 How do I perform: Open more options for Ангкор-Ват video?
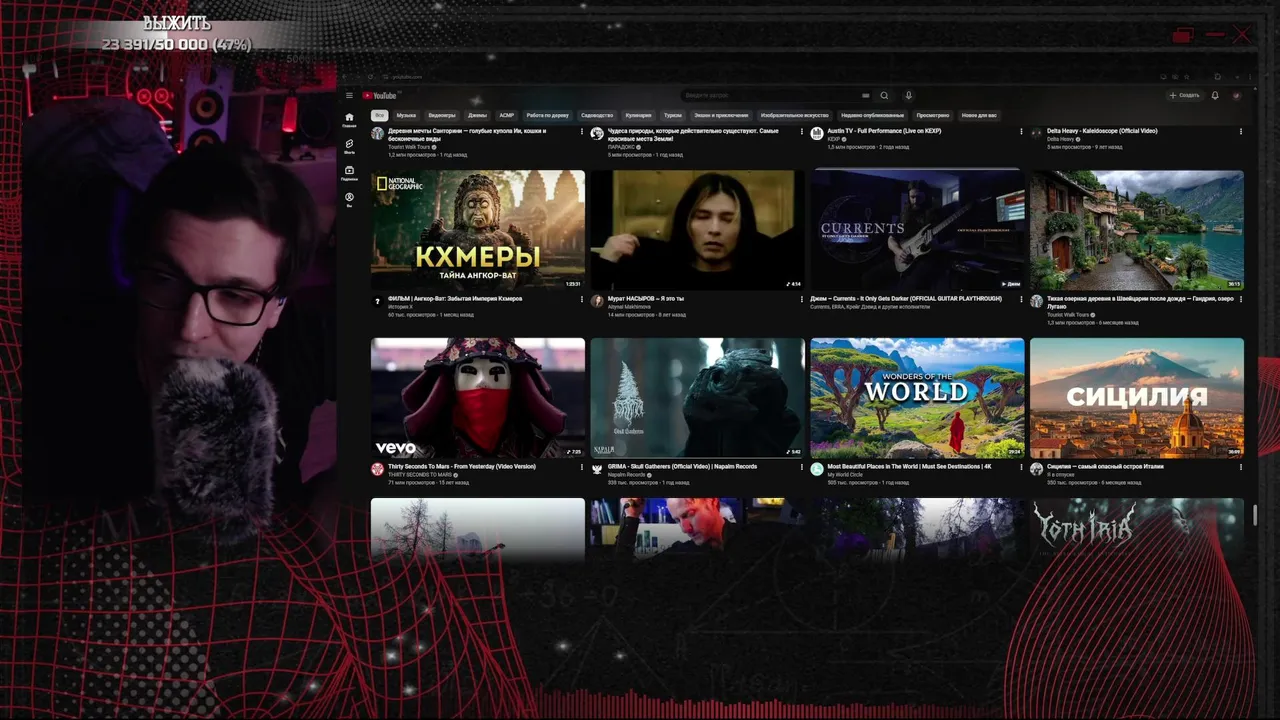[x=581, y=299]
